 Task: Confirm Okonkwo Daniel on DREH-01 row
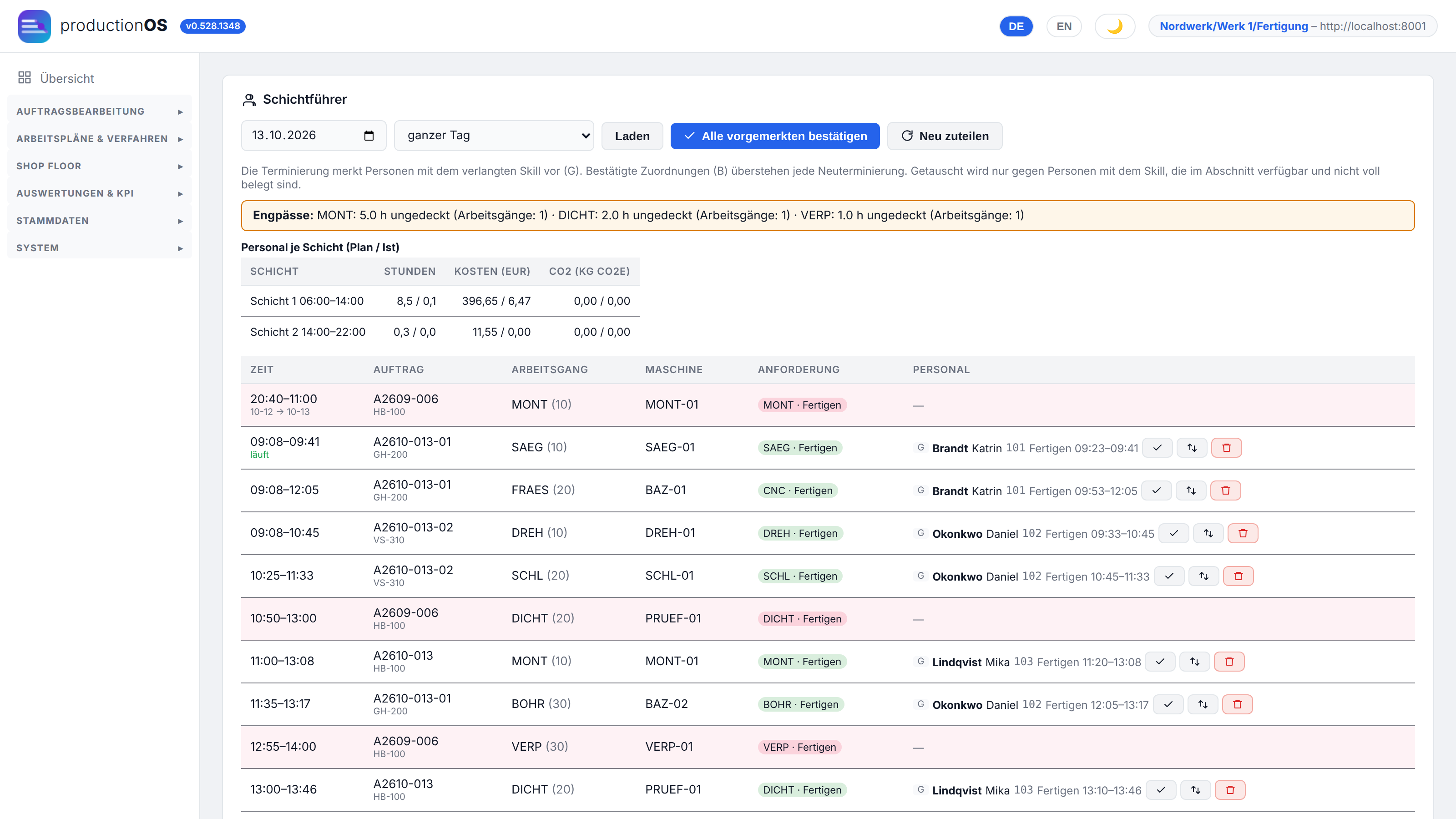(x=1173, y=533)
